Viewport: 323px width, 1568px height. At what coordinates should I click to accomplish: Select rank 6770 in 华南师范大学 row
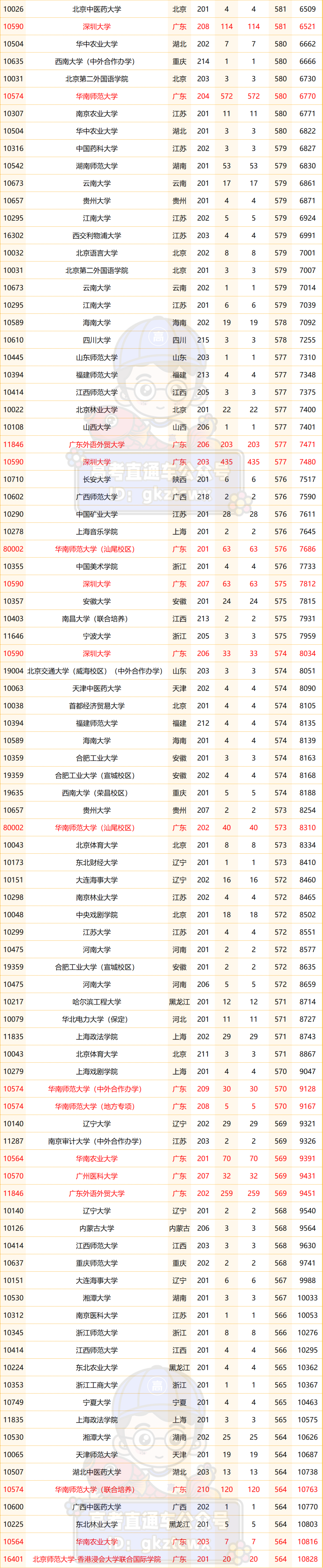307,96
